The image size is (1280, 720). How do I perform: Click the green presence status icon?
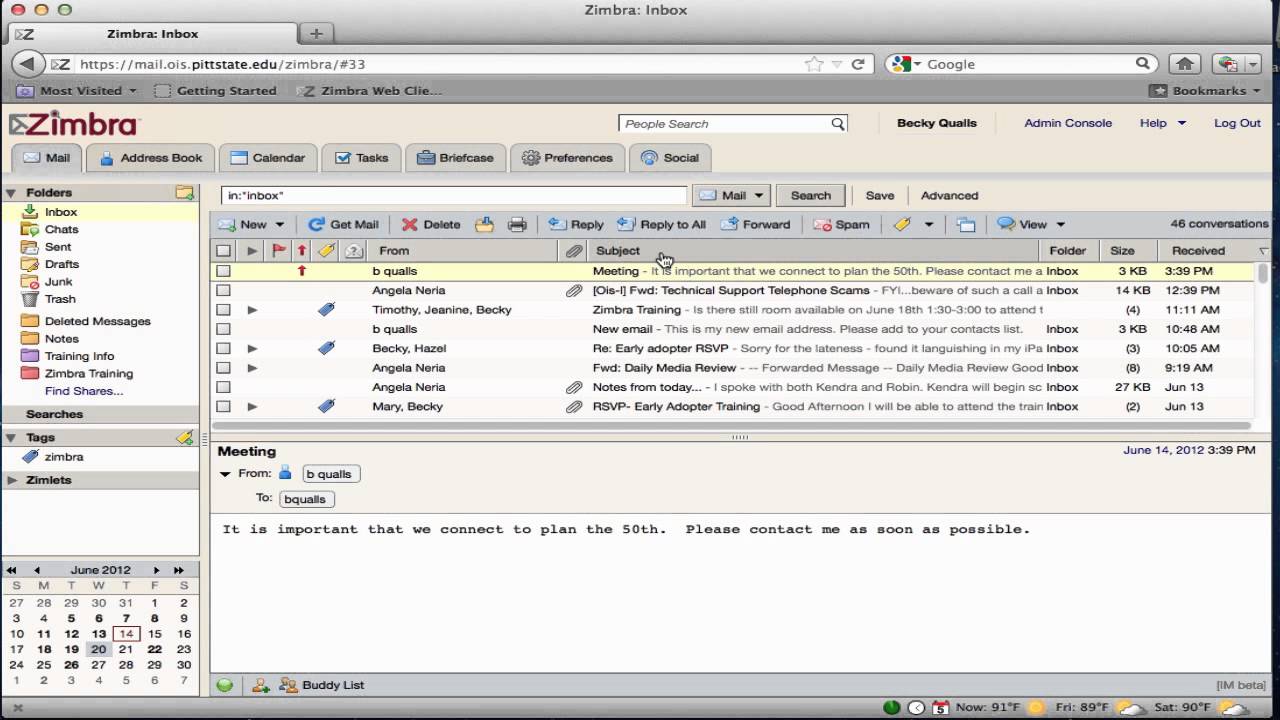click(x=224, y=685)
